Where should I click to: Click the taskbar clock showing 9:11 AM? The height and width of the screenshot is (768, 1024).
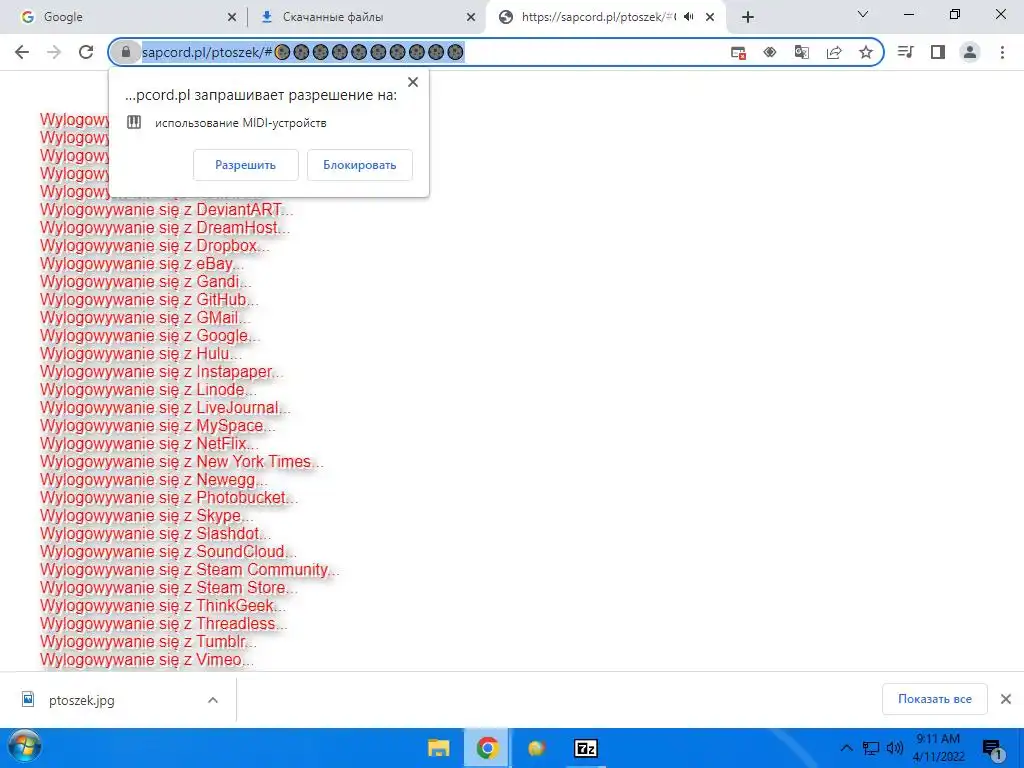(938, 748)
